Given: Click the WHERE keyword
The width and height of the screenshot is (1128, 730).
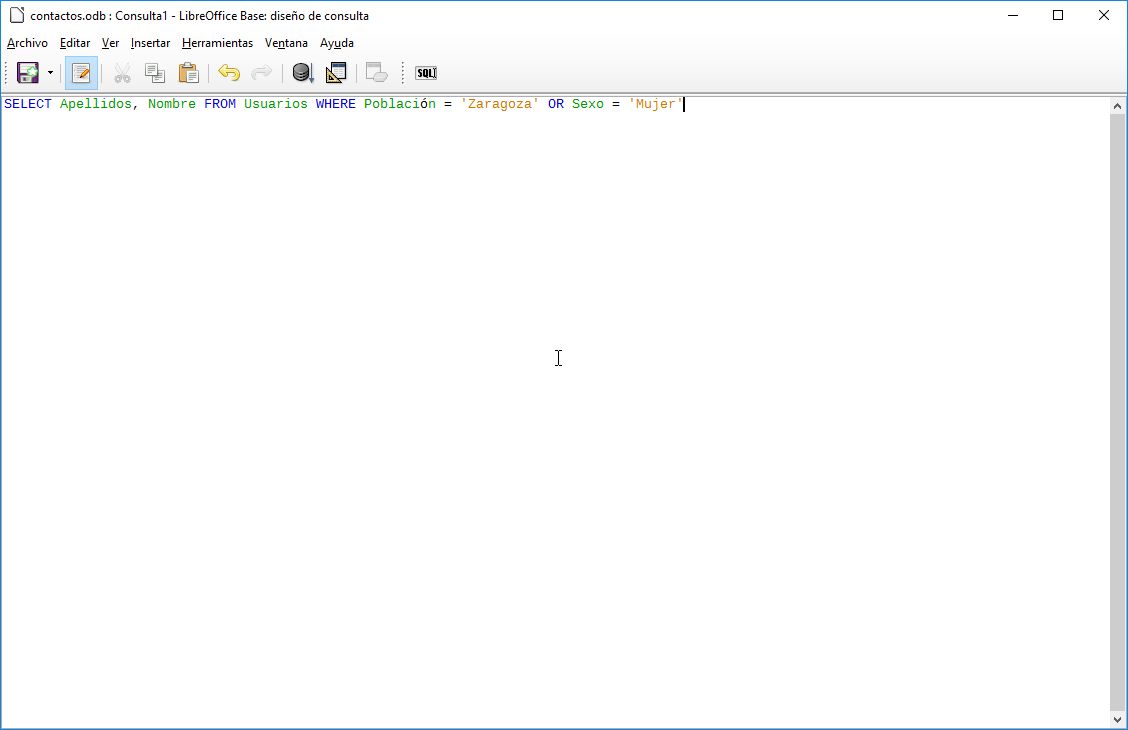Looking at the screenshot, I should [x=335, y=104].
